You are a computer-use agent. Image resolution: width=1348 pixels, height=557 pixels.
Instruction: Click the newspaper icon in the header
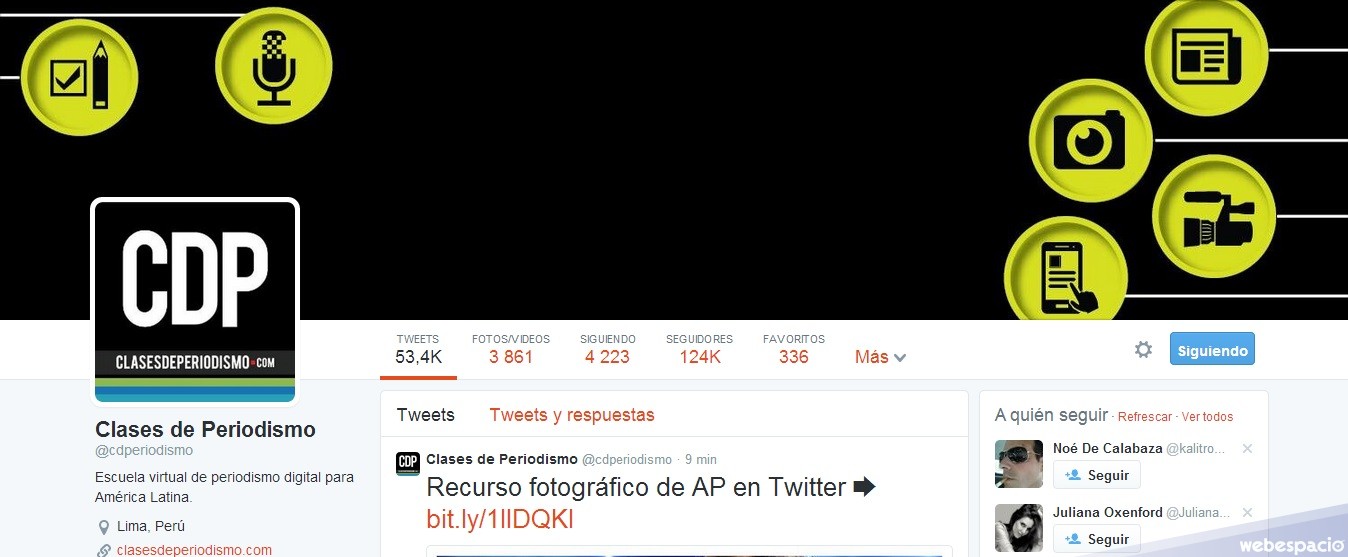click(1206, 49)
